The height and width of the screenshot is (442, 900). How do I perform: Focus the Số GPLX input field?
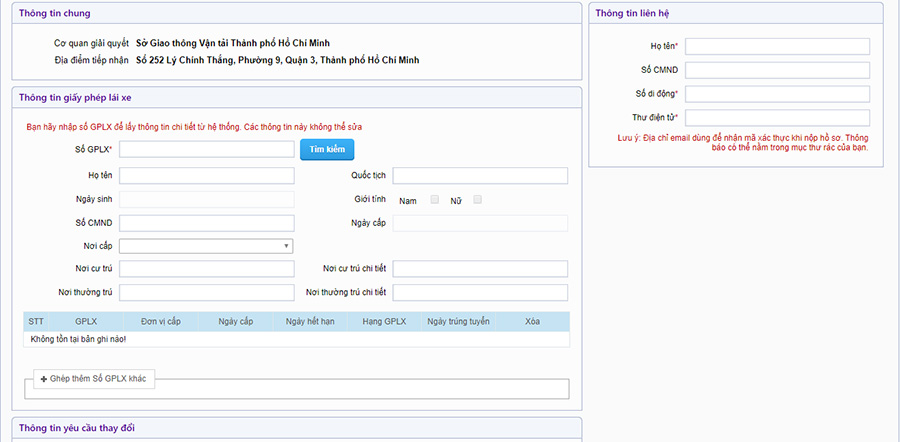206,149
